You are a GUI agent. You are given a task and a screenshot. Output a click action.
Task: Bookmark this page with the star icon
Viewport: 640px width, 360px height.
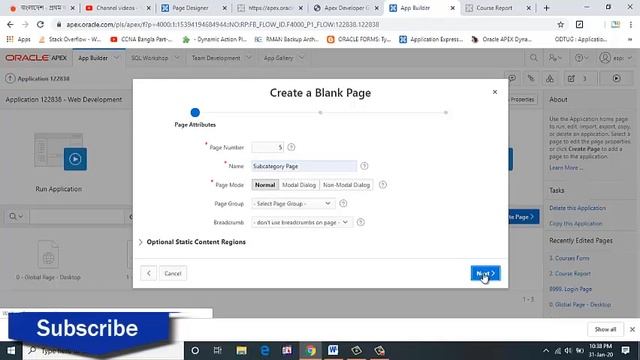coord(560,24)
